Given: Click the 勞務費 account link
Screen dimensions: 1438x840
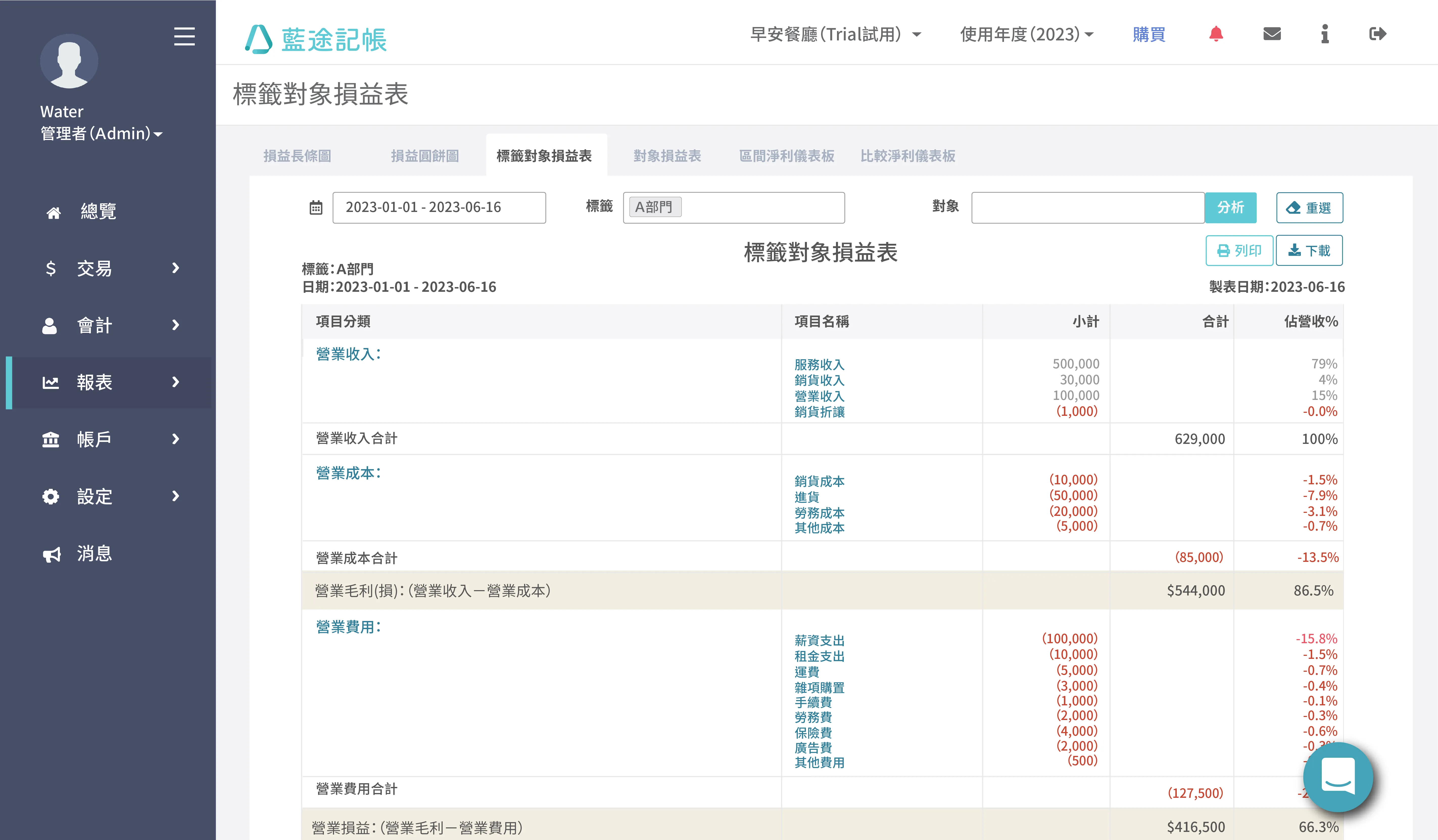Looking at the screenshot, I should click(x=813, y=717).
